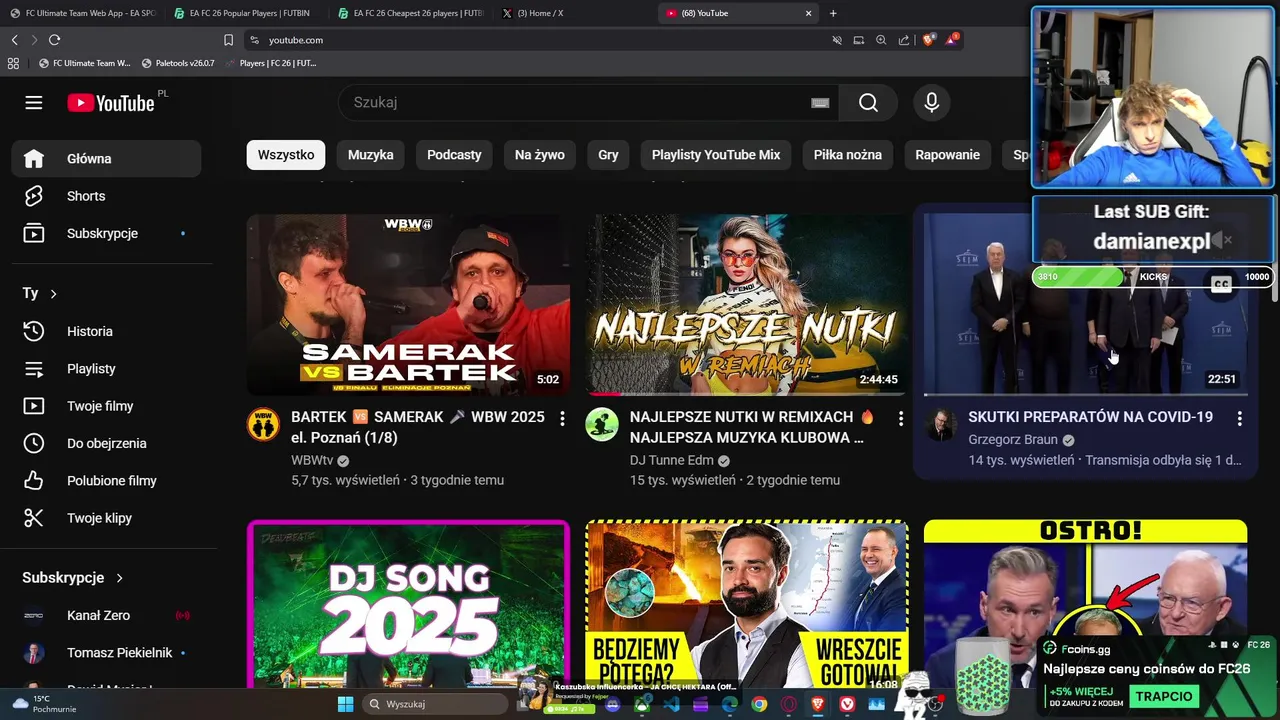Select Playlisty YouTube Mix chip
The width and height of the screenshot is (1280, 720).
coord(716,155)
